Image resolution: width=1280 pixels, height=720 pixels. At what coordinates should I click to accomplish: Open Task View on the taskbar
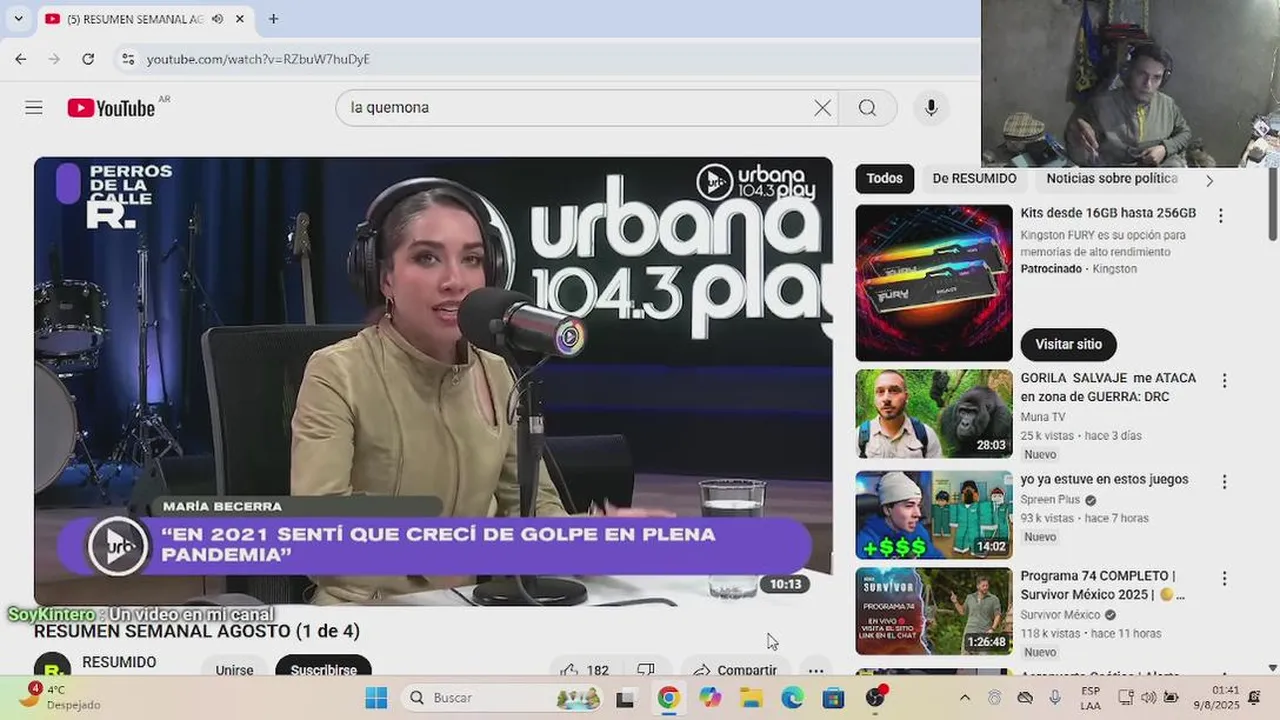pyautogui.click(x=625, y=698)
